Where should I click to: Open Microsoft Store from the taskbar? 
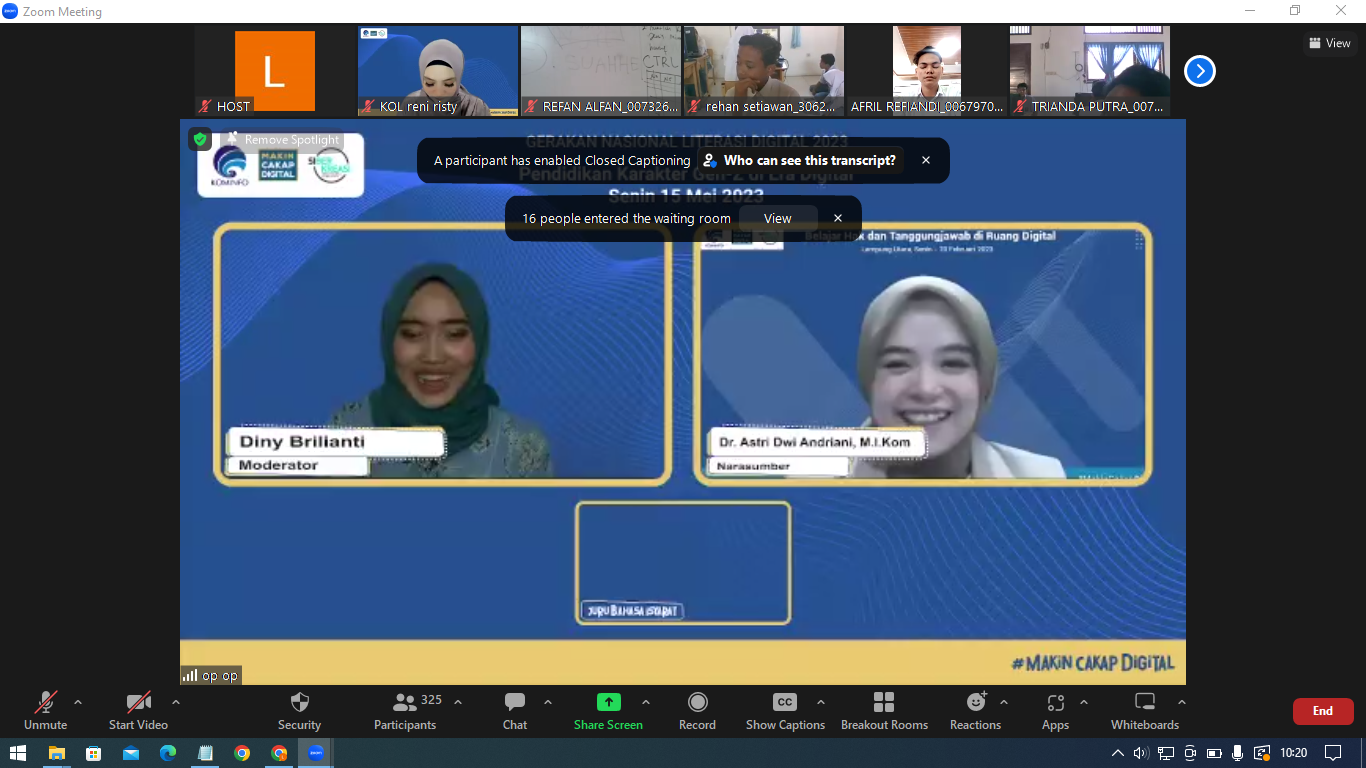(x=94, y=753)
